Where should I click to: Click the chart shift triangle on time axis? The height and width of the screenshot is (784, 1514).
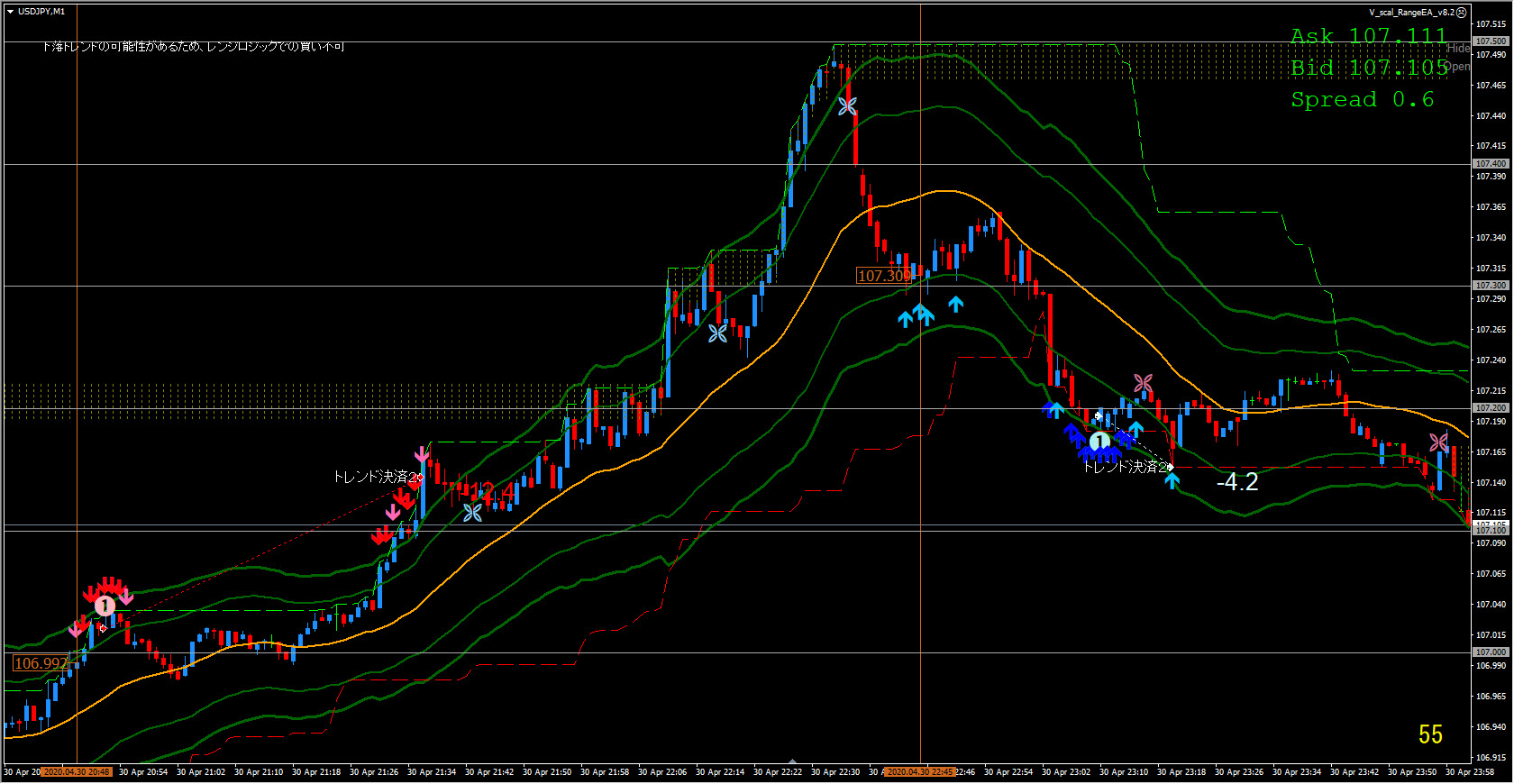[x=792, y=761]
